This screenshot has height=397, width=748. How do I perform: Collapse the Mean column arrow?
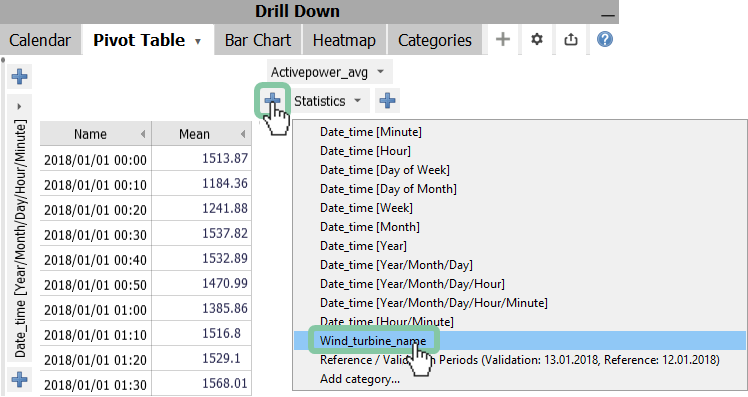tap(243, 134)
